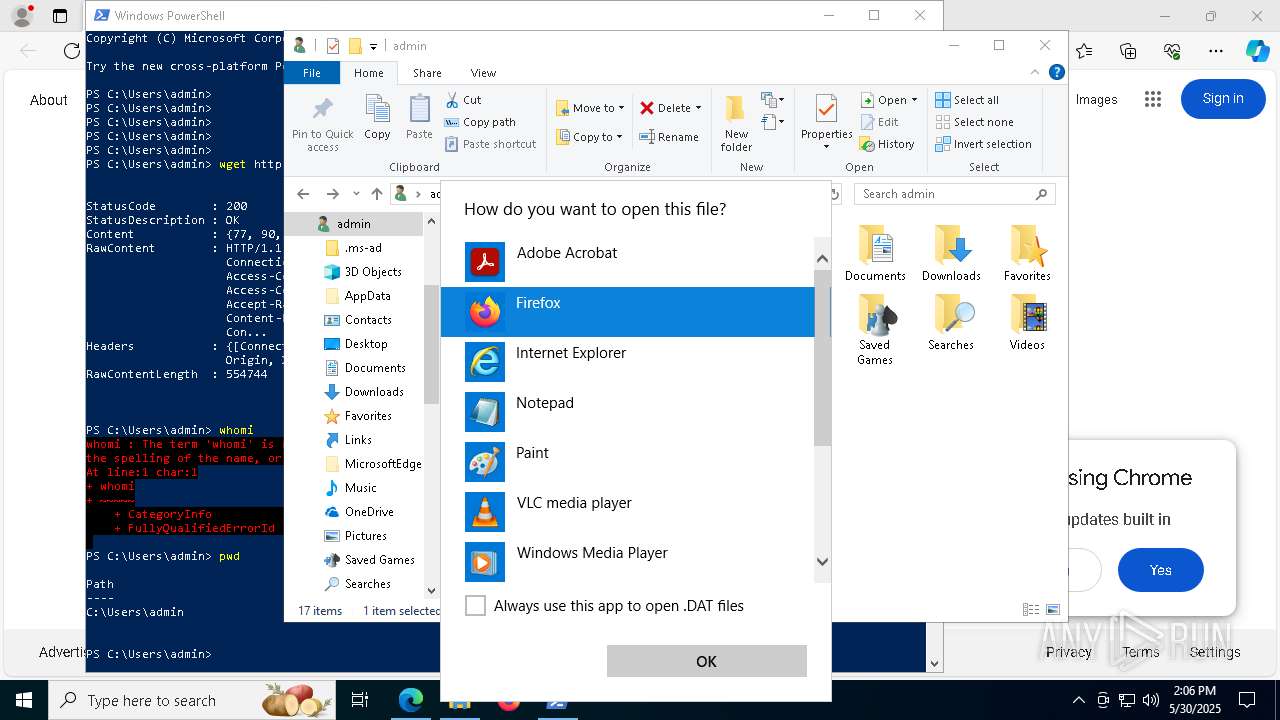The height and width of the screenshot is (720, 1280).
Task: Open the Favorites folder icon in file pane
Action: [1027, 253]
